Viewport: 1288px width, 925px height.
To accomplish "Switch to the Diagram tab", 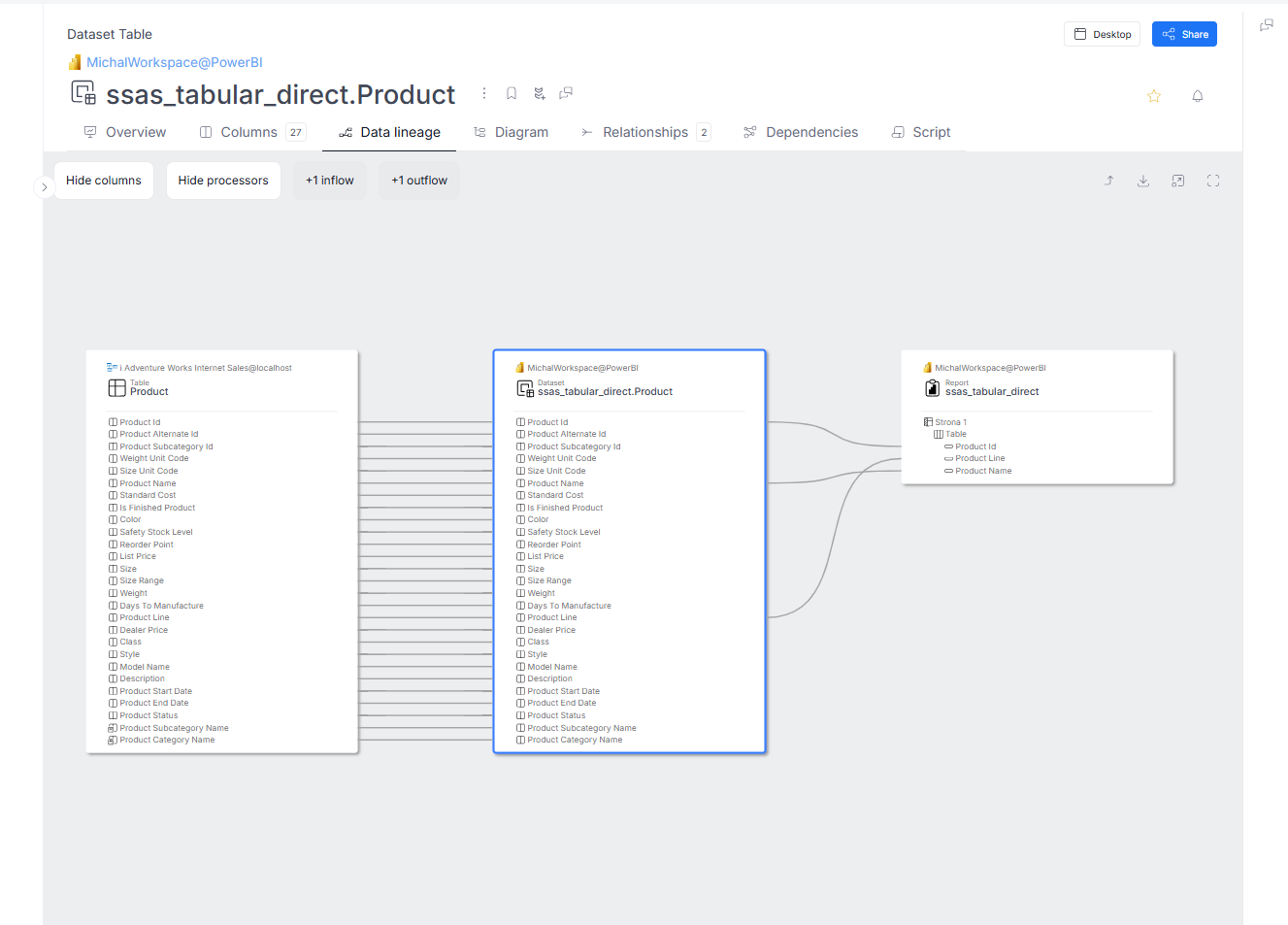I will point(511,132).
